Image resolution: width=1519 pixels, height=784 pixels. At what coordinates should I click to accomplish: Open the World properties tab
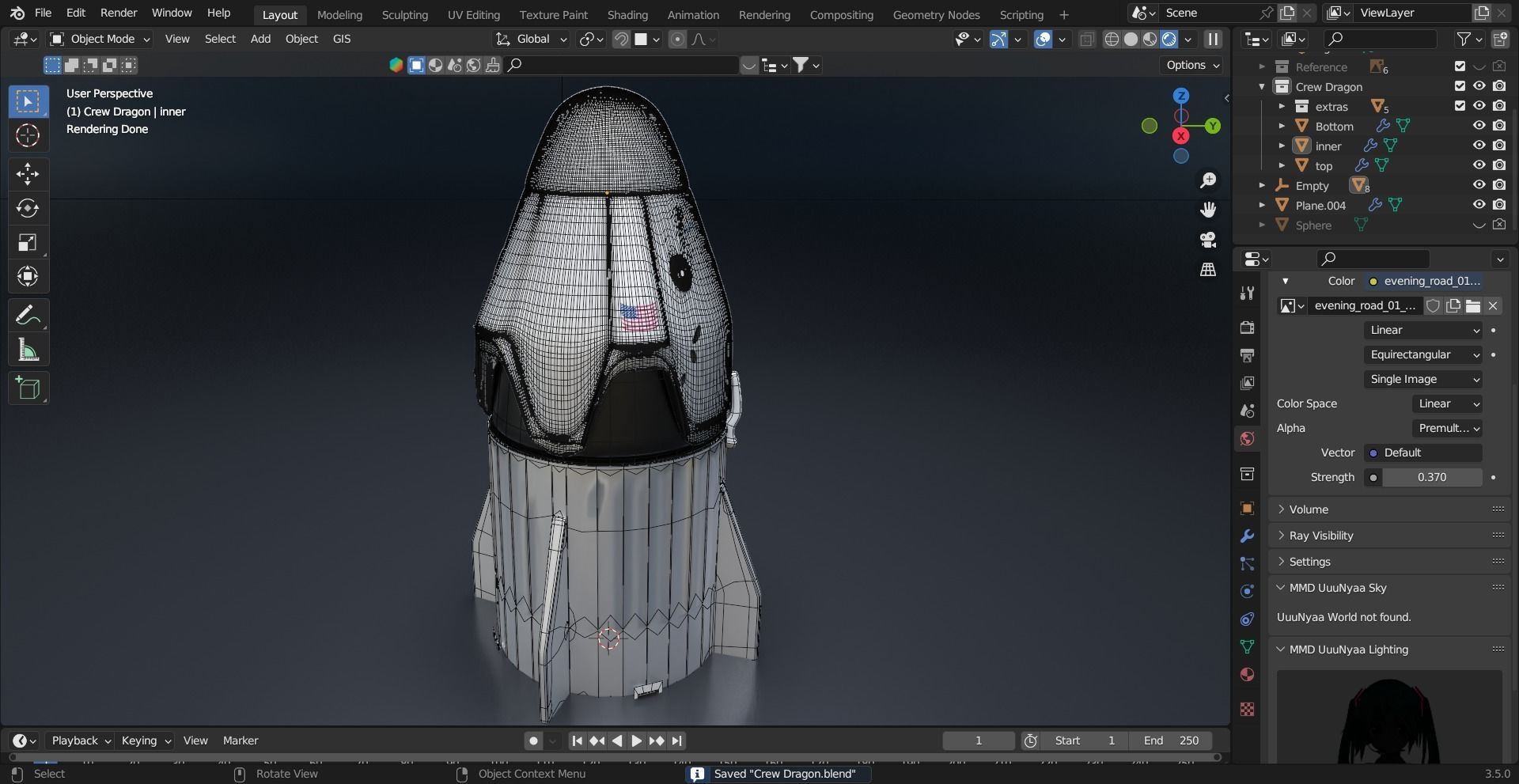(x=1248, y=438)
